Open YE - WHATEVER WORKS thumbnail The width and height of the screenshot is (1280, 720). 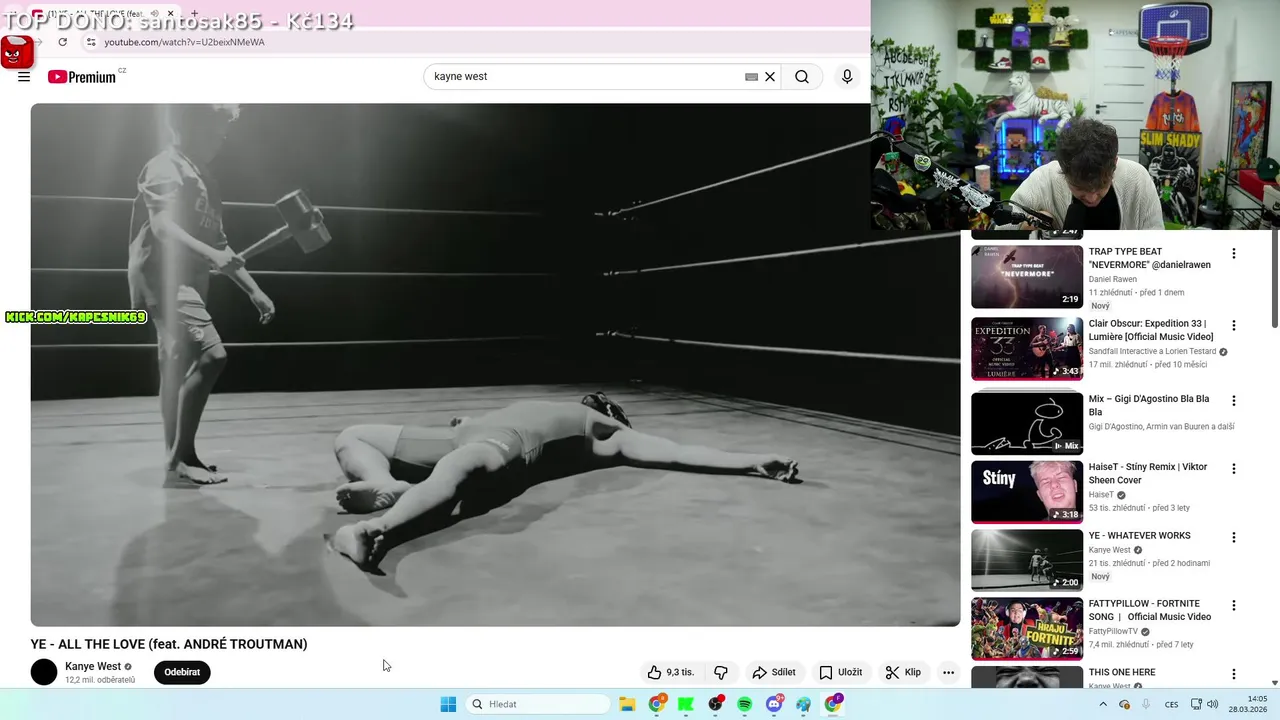[1027, 560]
